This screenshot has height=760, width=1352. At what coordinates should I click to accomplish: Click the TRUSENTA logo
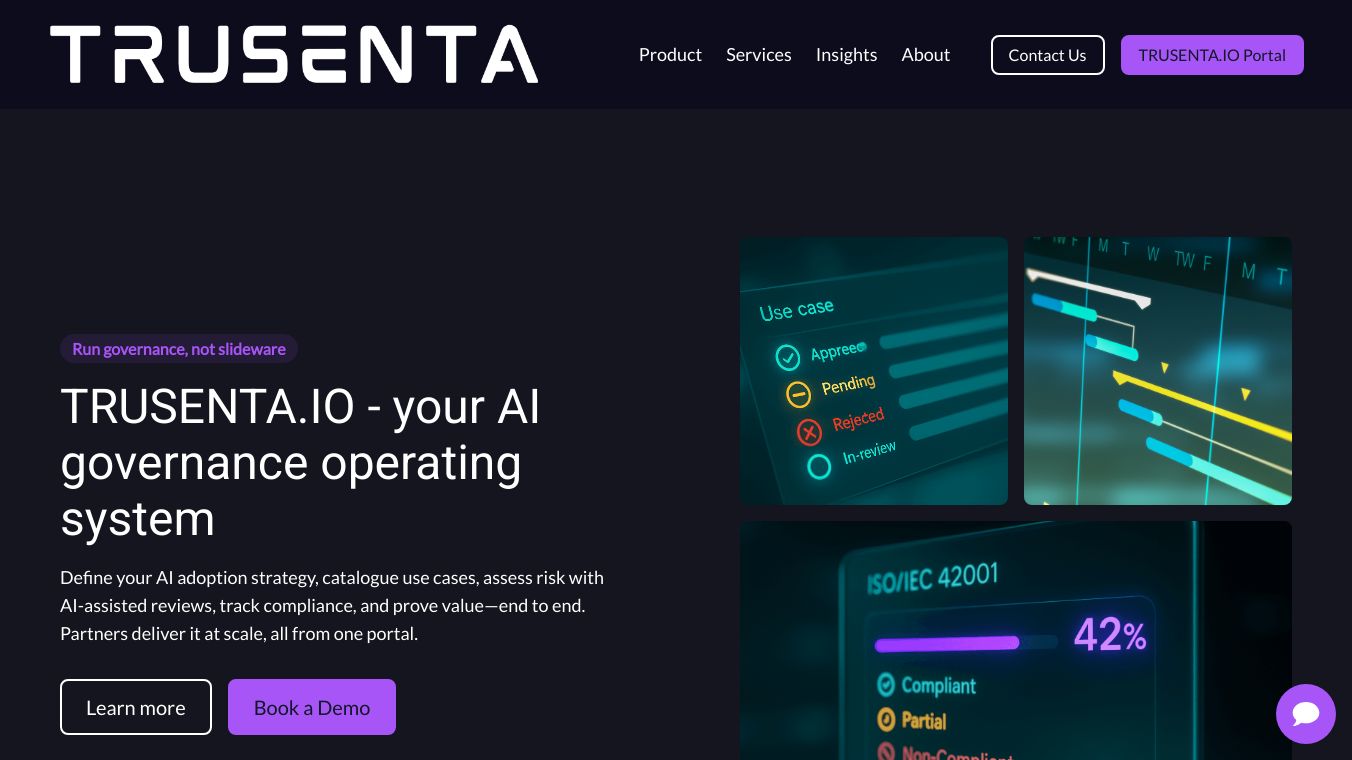(294, 54)
